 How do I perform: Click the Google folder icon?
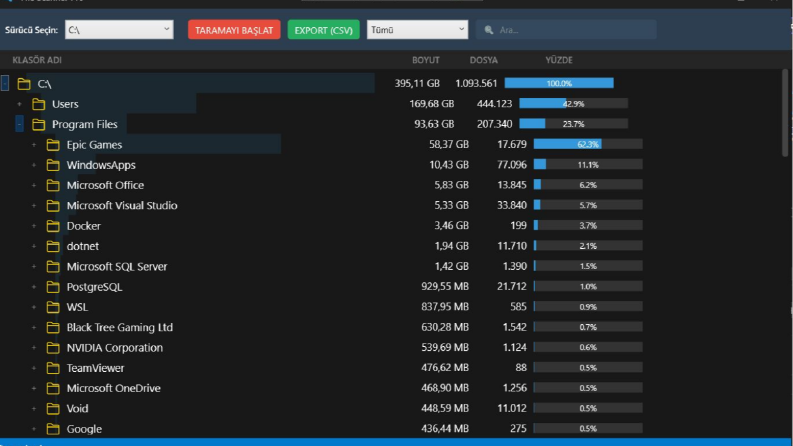(x=53, y=429)
